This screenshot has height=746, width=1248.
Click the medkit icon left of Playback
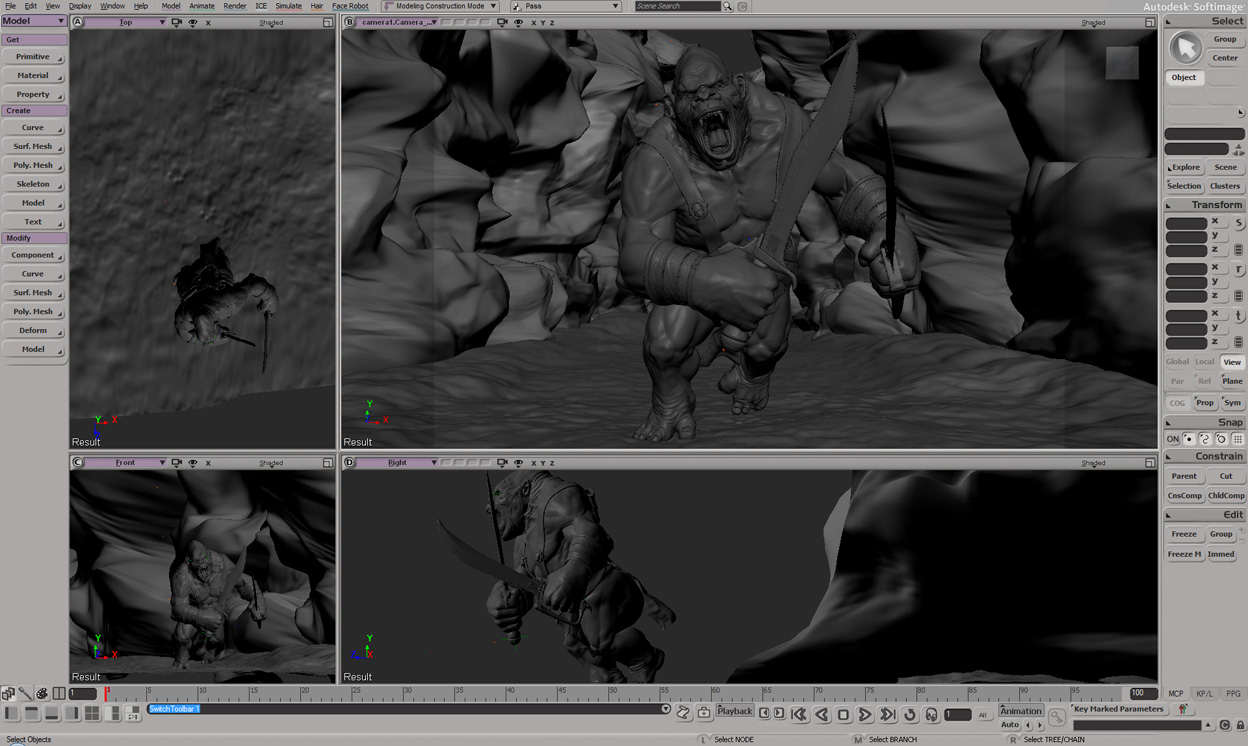tap(704, 713)
